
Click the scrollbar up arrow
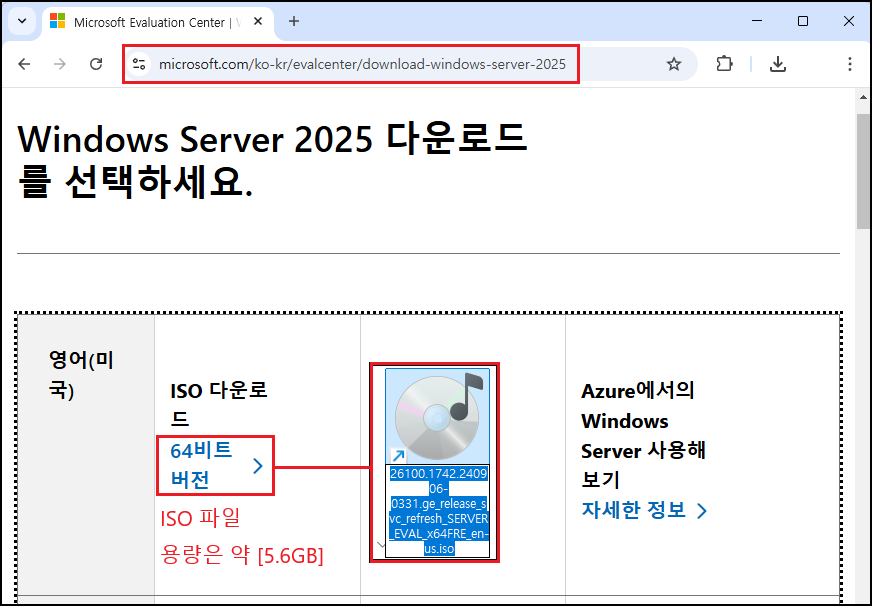(x=863, y=97)
